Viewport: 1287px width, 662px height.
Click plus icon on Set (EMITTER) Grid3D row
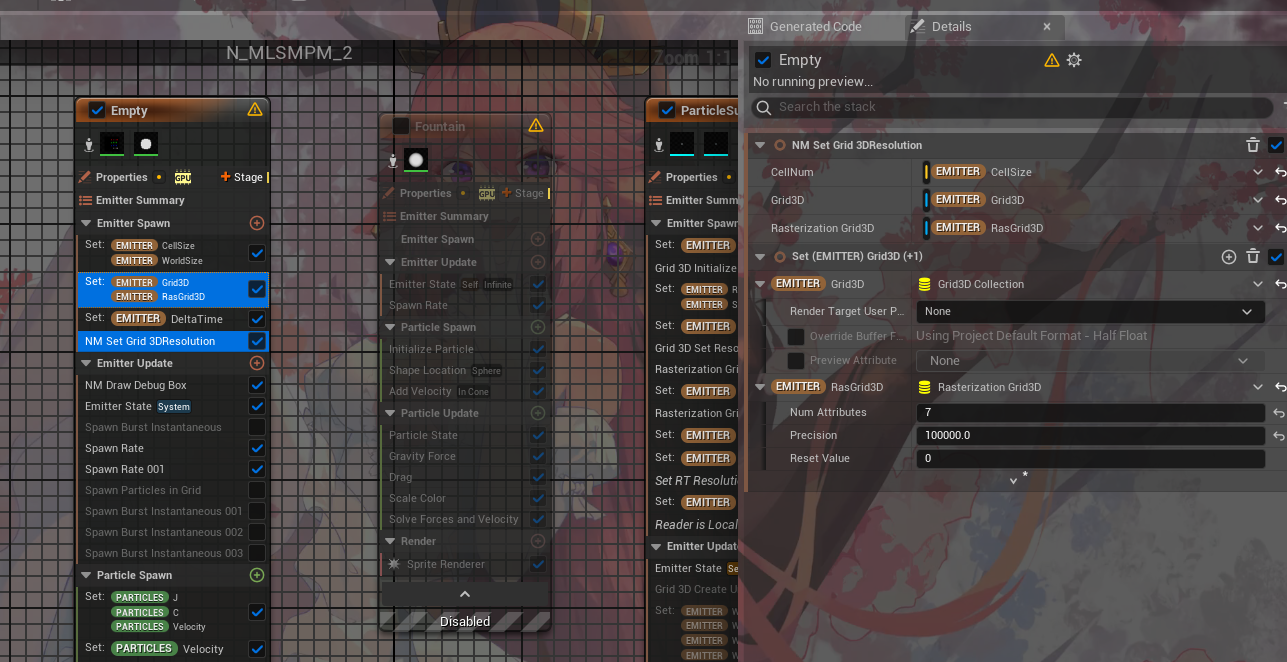click(1229, 257)
